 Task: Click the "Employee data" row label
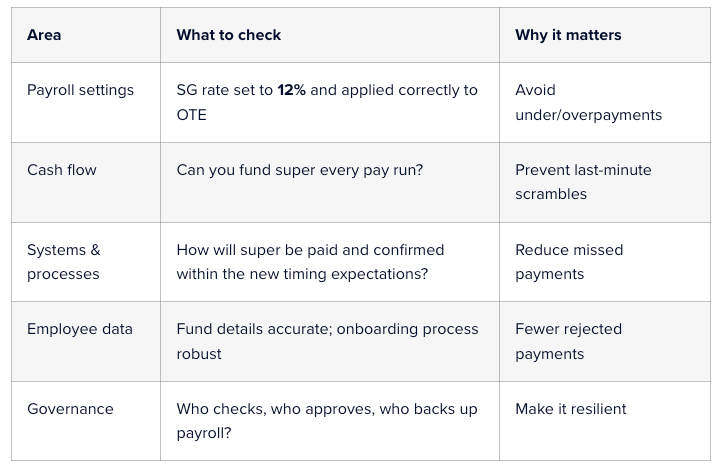(x=80, y=329)
